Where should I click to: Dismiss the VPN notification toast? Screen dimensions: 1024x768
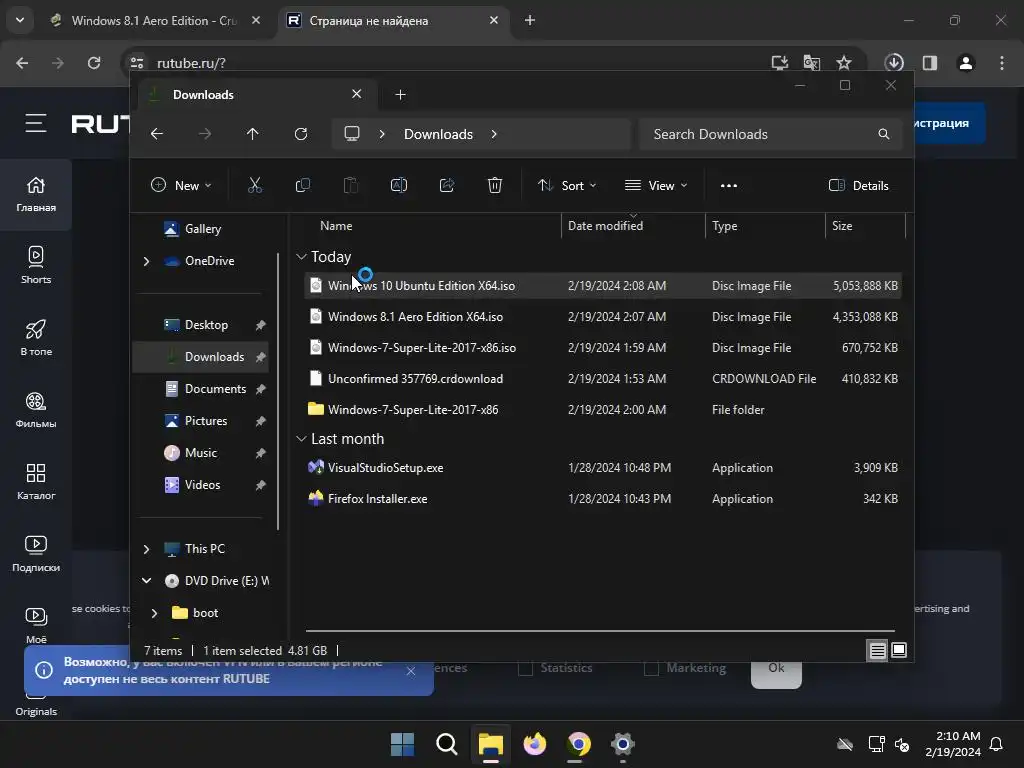(x=410, y=671)
